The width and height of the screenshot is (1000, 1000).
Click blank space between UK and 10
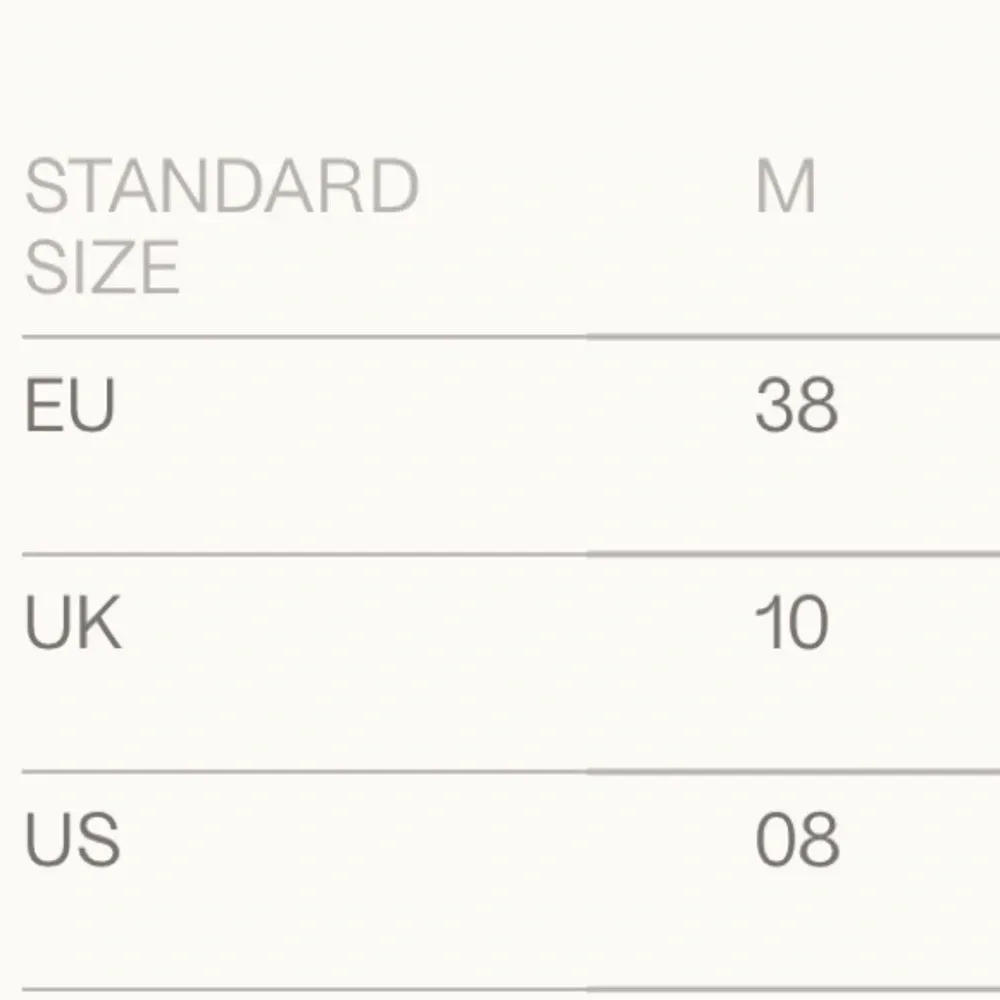[x=430, y=622]
